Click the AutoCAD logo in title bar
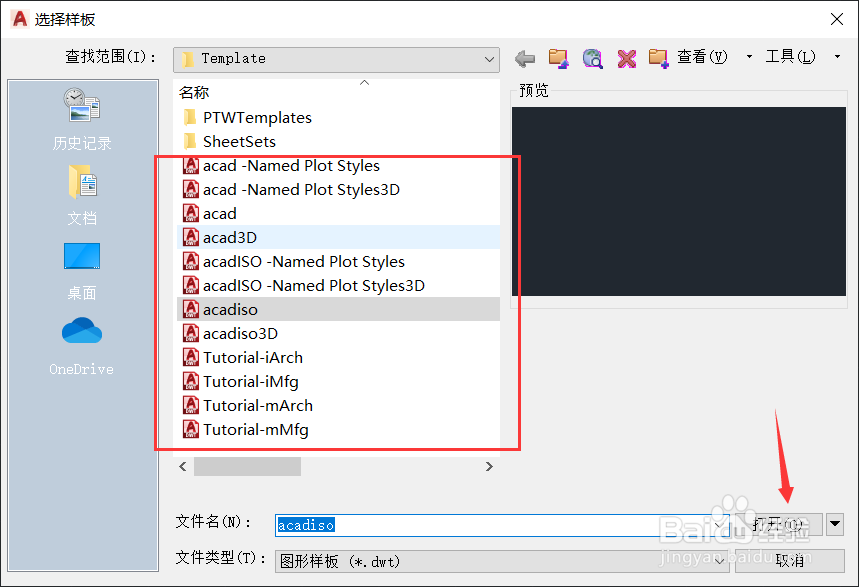The height and width of the screenshot is (587, 859). point(20,19)
